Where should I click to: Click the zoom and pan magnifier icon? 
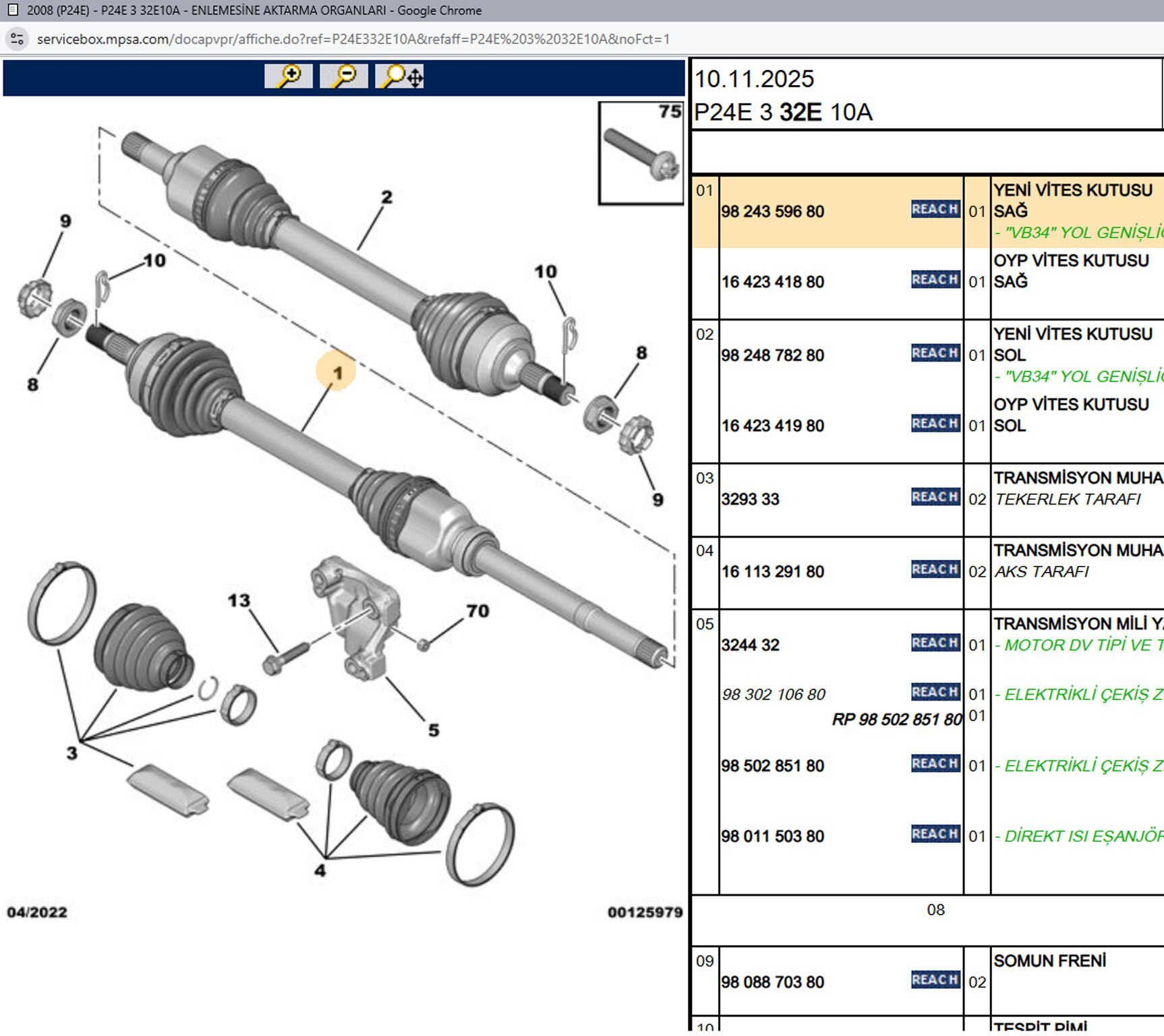pyautogui.click(x=399, y=76)
